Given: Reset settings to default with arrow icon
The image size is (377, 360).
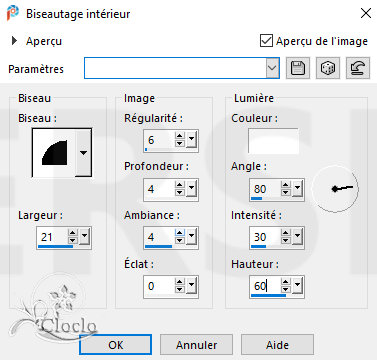Looking at the screenshot, I should click(358, 68).
